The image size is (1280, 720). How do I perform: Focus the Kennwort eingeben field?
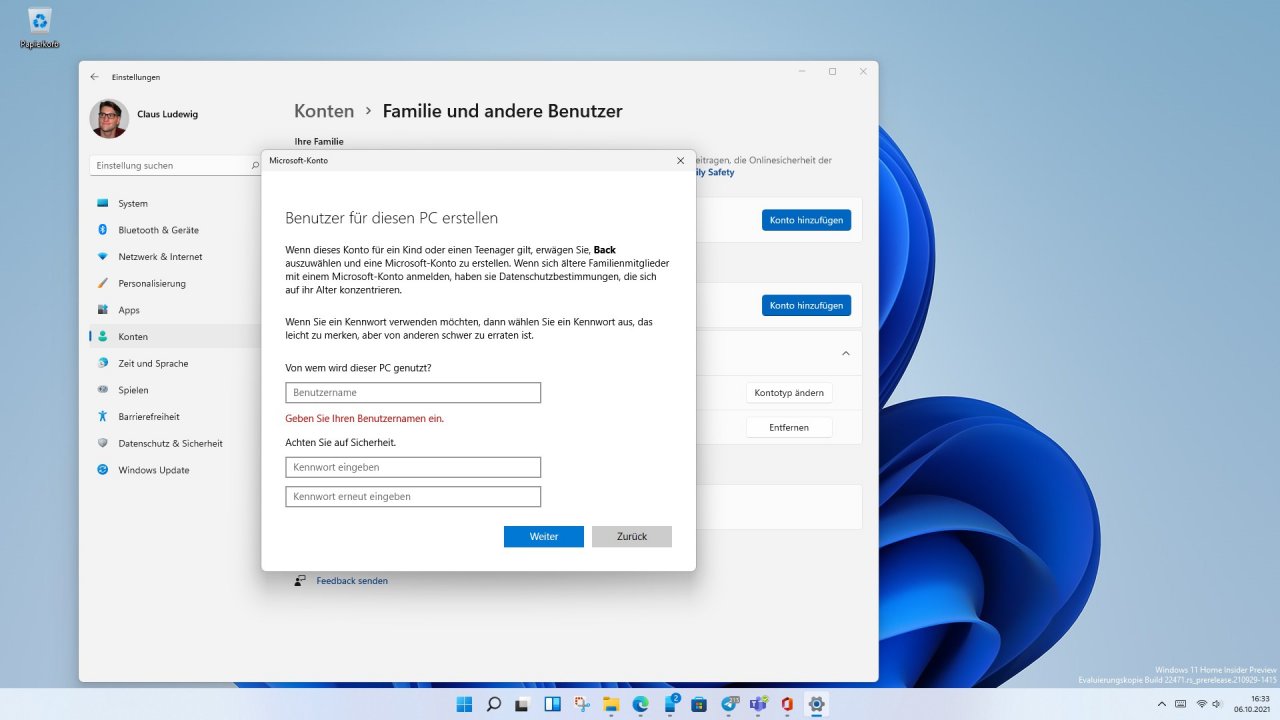pos(413,467)
